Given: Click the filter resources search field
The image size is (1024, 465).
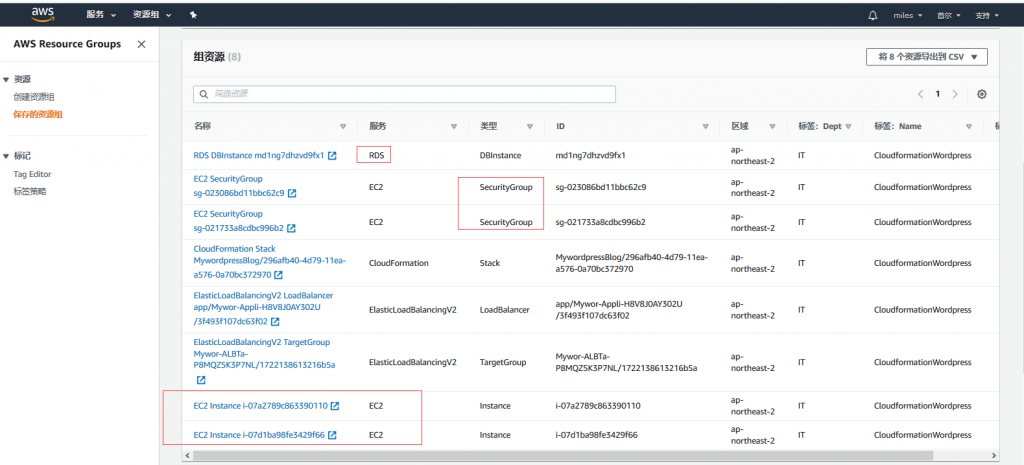Looking at the screenshot, I should (x=404, y=94).
